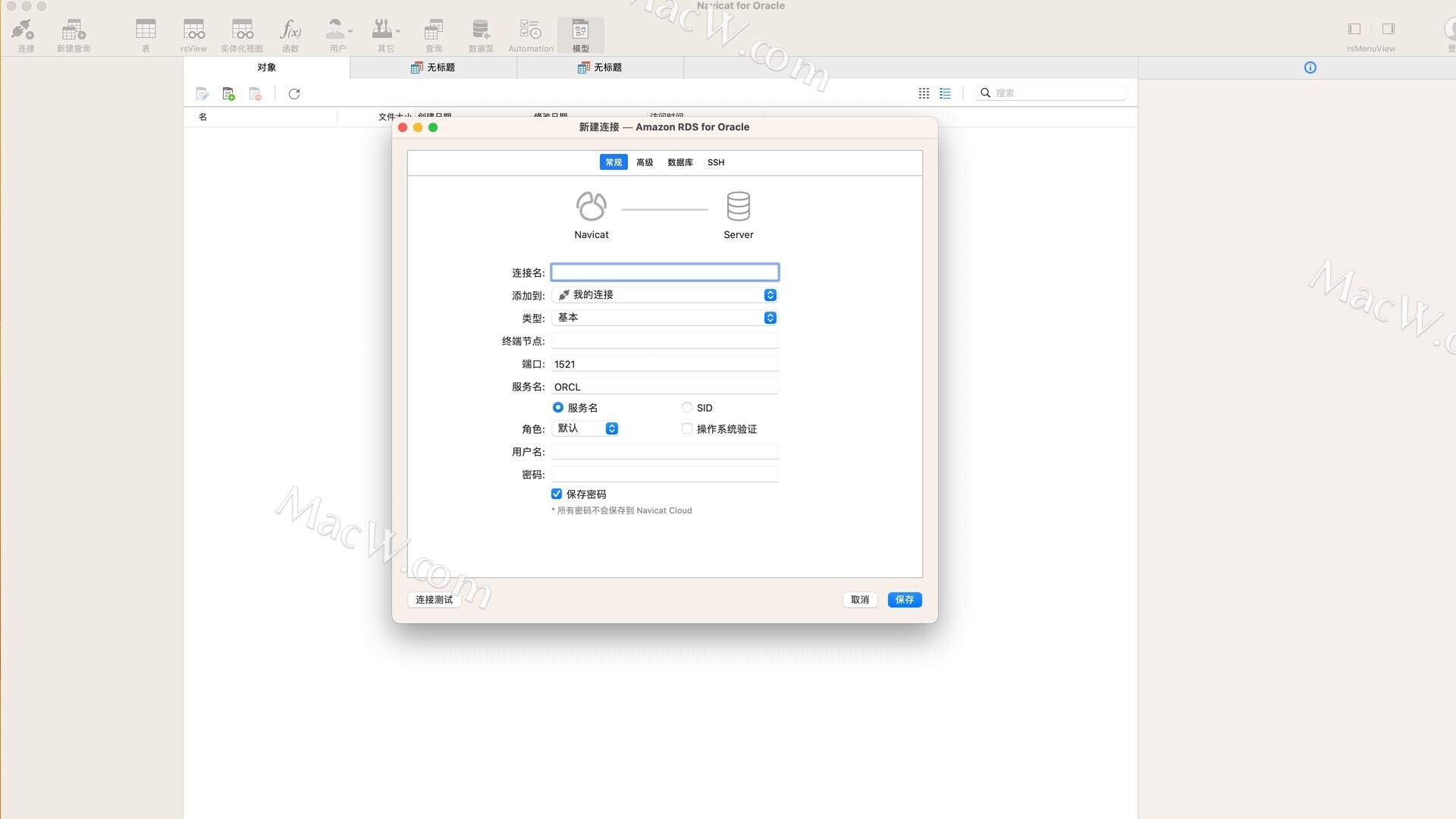Viewport: 1456px width, 819px height.
Task: Switch to the 高级 tab
Action: (645, 162)
